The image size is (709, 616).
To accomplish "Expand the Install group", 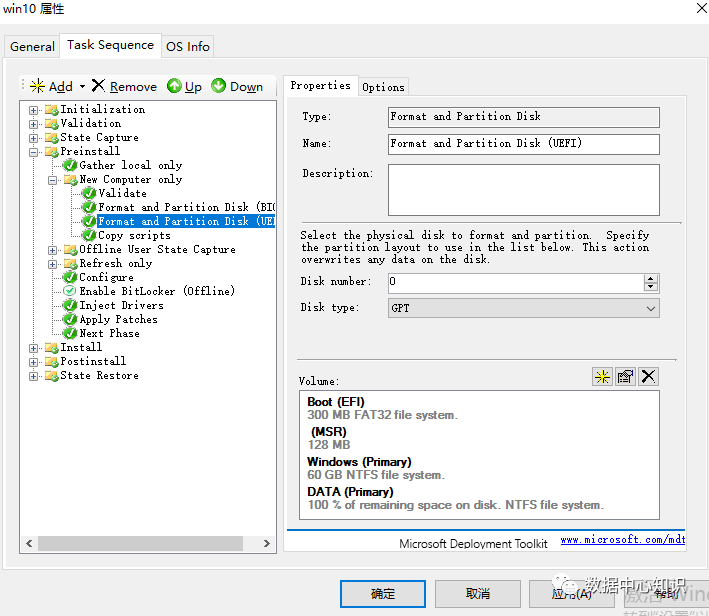I will point(33,348).
